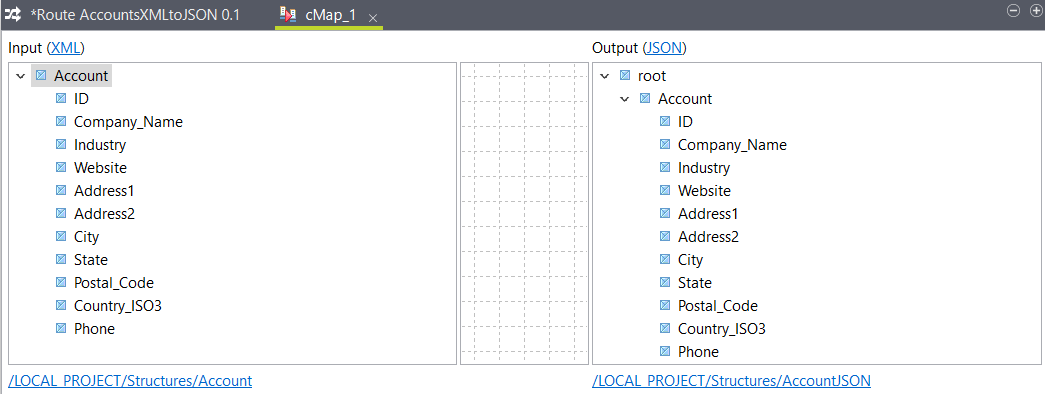
Task: Click the icon of the input Industry element
Action: 61,144
